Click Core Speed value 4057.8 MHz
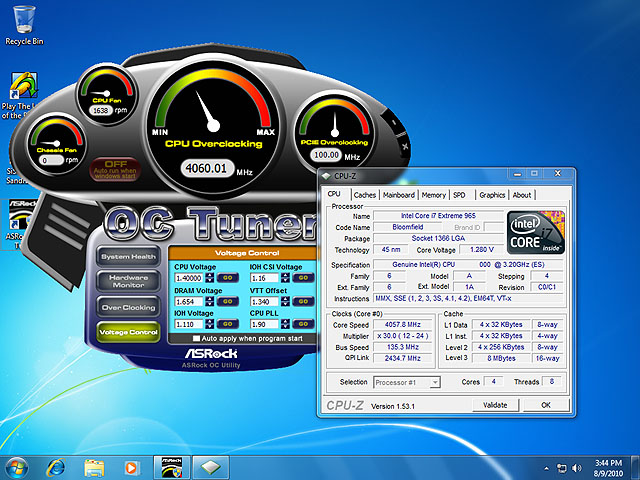 click(x=402, y=324)
